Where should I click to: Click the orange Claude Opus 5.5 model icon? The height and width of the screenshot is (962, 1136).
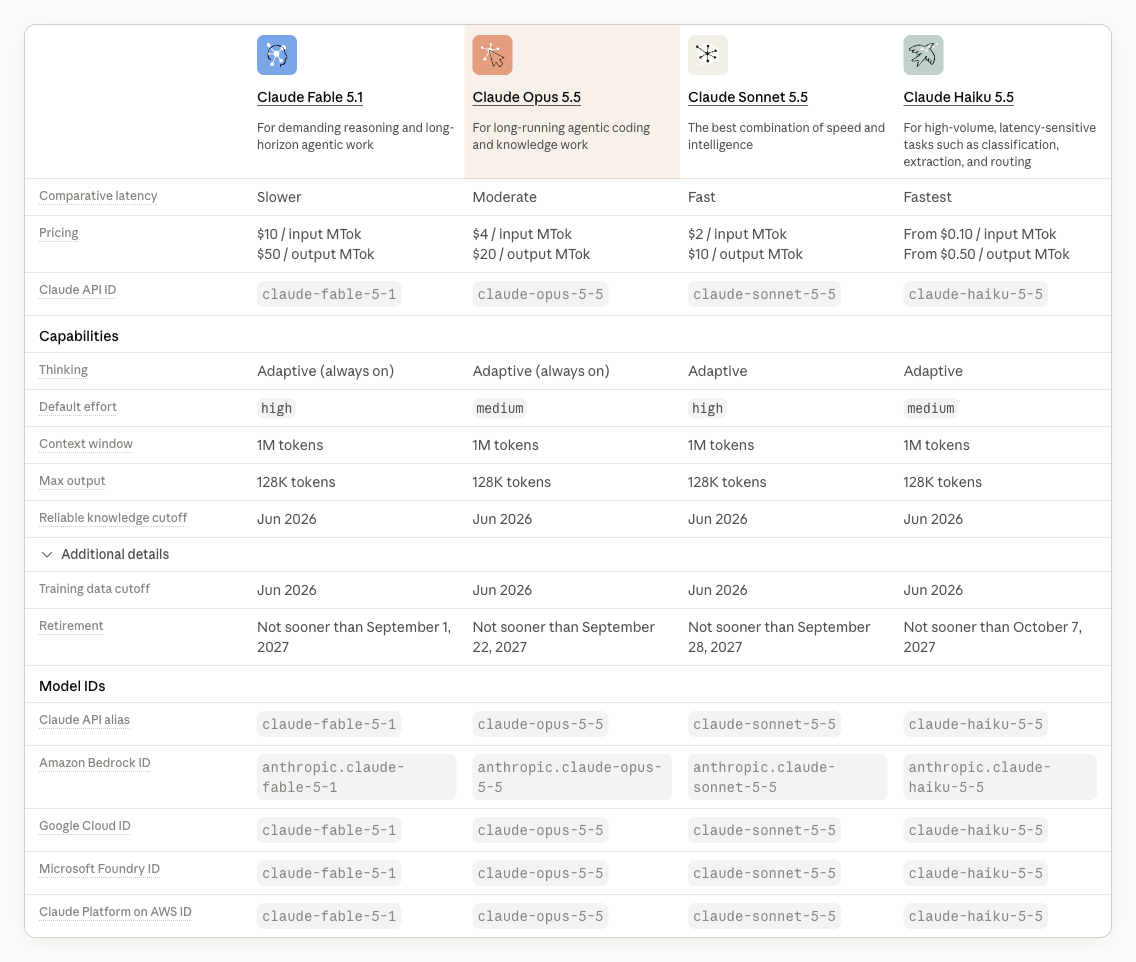point(493,55)
